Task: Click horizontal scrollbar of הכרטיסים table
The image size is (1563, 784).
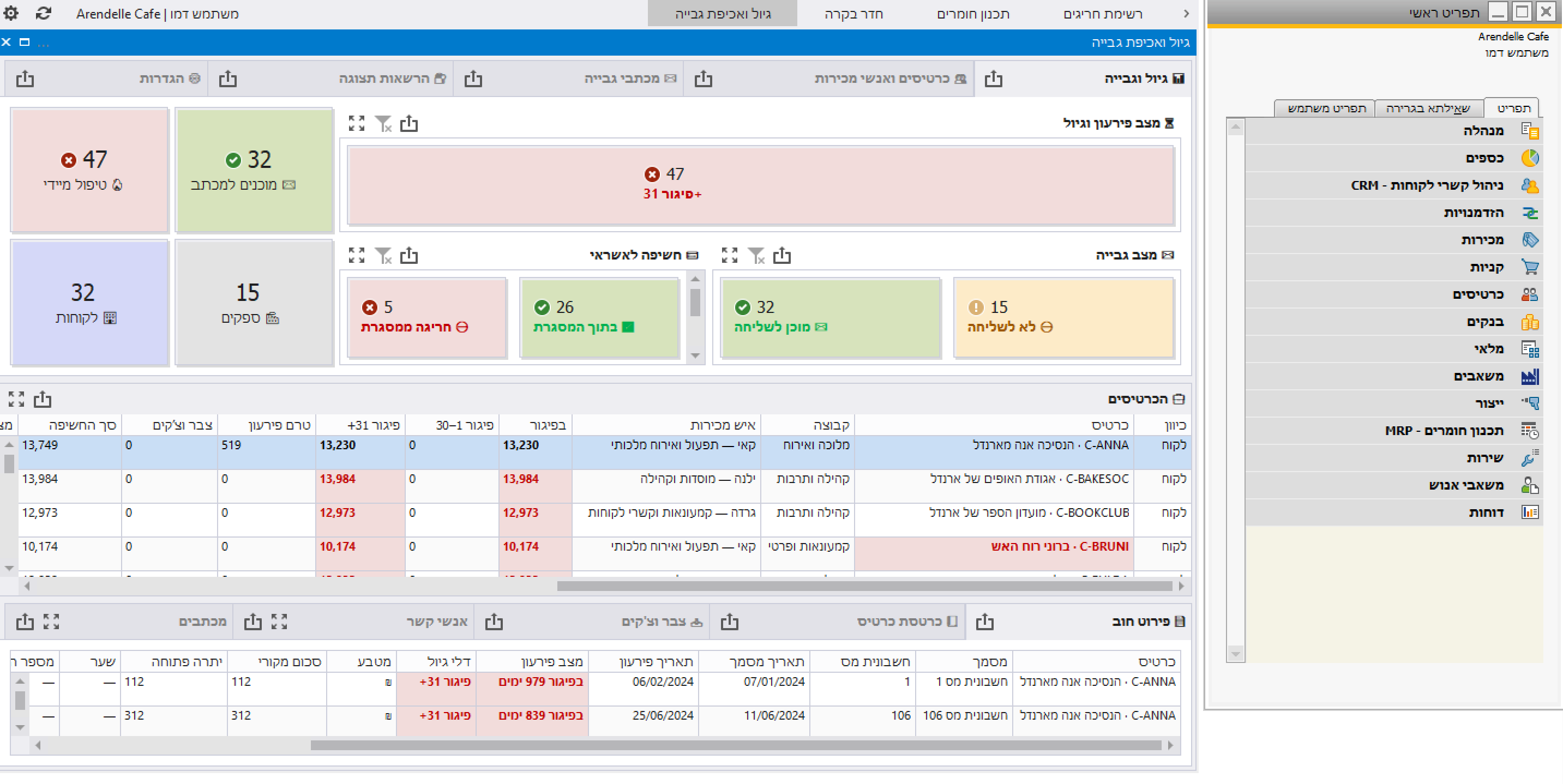Action: (864, 586)
